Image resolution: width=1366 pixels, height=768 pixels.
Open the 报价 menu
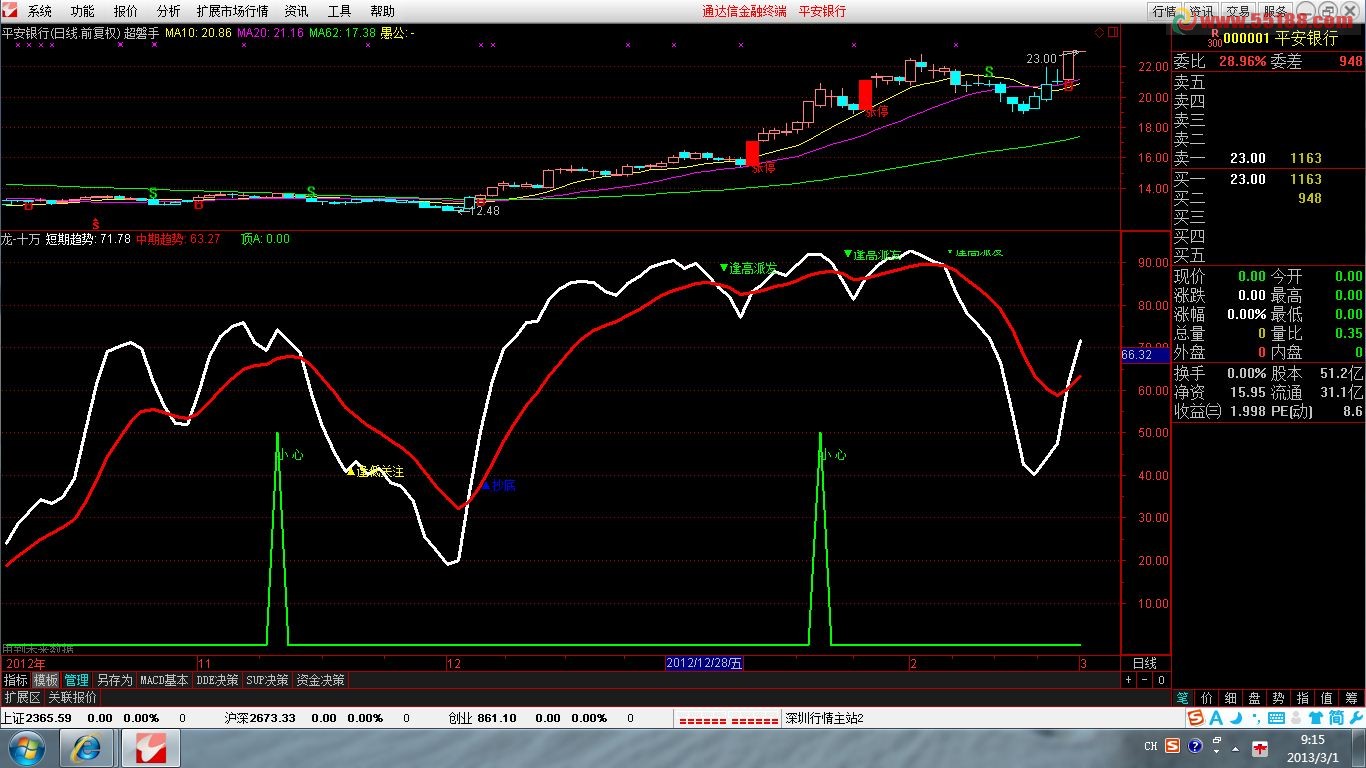126,11
